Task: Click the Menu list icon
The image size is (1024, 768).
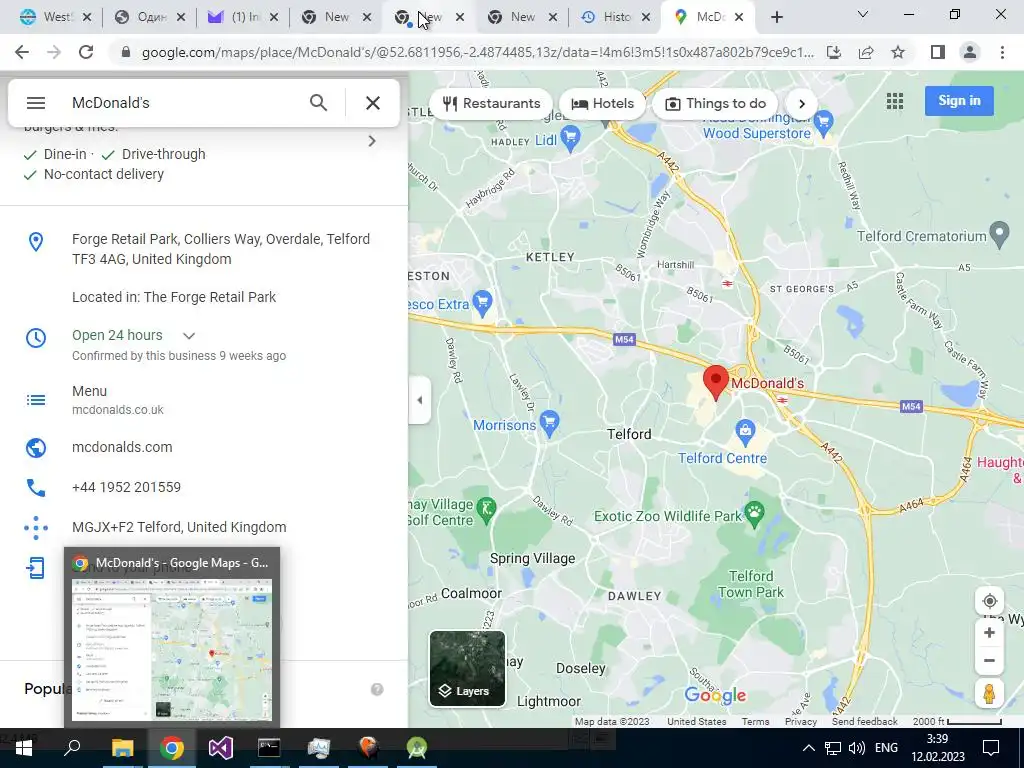Action: [x=36, y=400]
